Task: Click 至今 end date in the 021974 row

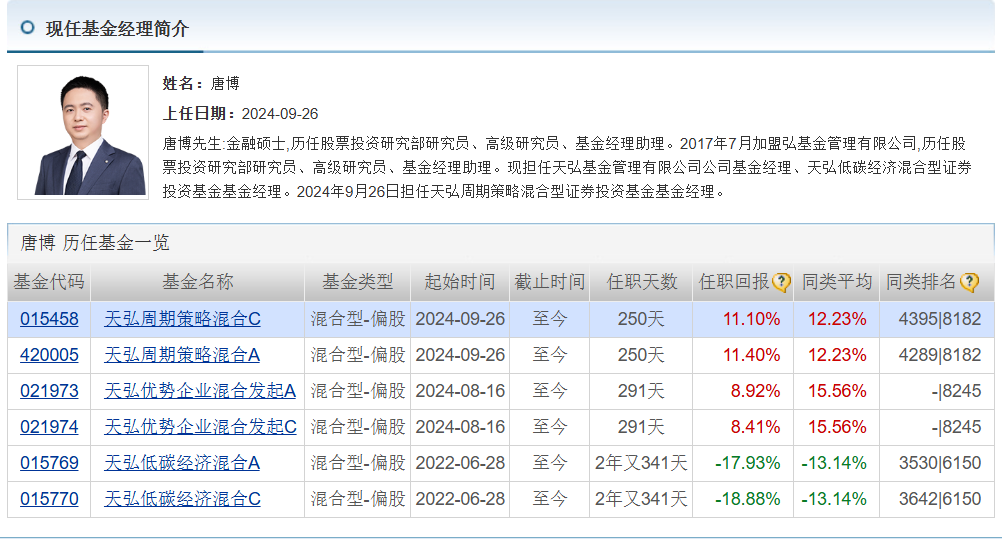Action: tap(550, 426)
